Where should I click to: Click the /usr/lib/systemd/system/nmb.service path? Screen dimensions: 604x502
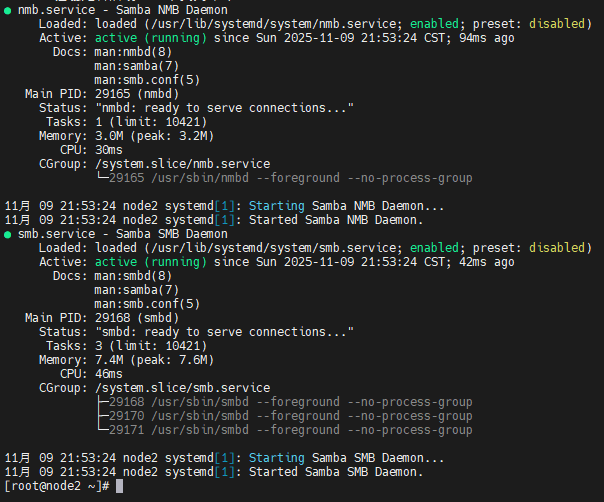point(274,24)
